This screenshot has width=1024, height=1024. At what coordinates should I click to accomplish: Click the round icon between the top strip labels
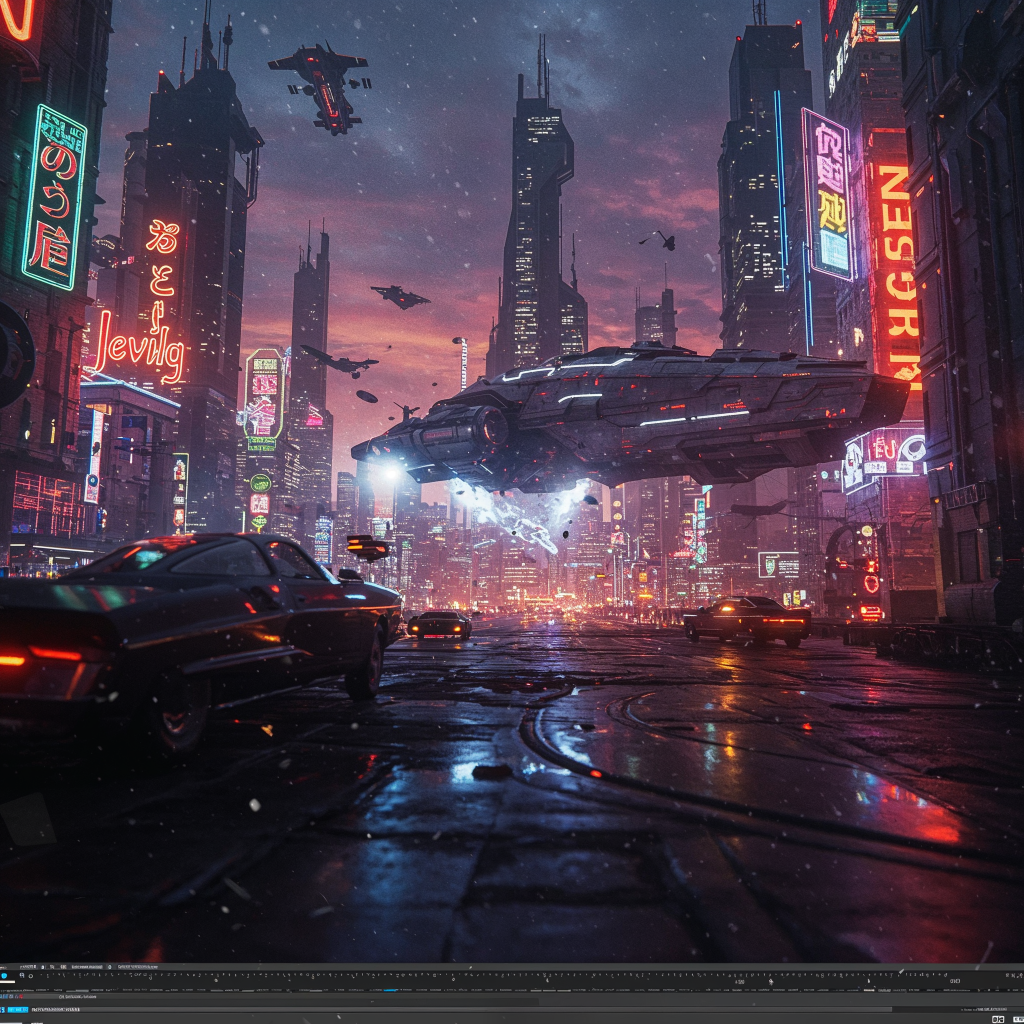(x=109, y=967)
